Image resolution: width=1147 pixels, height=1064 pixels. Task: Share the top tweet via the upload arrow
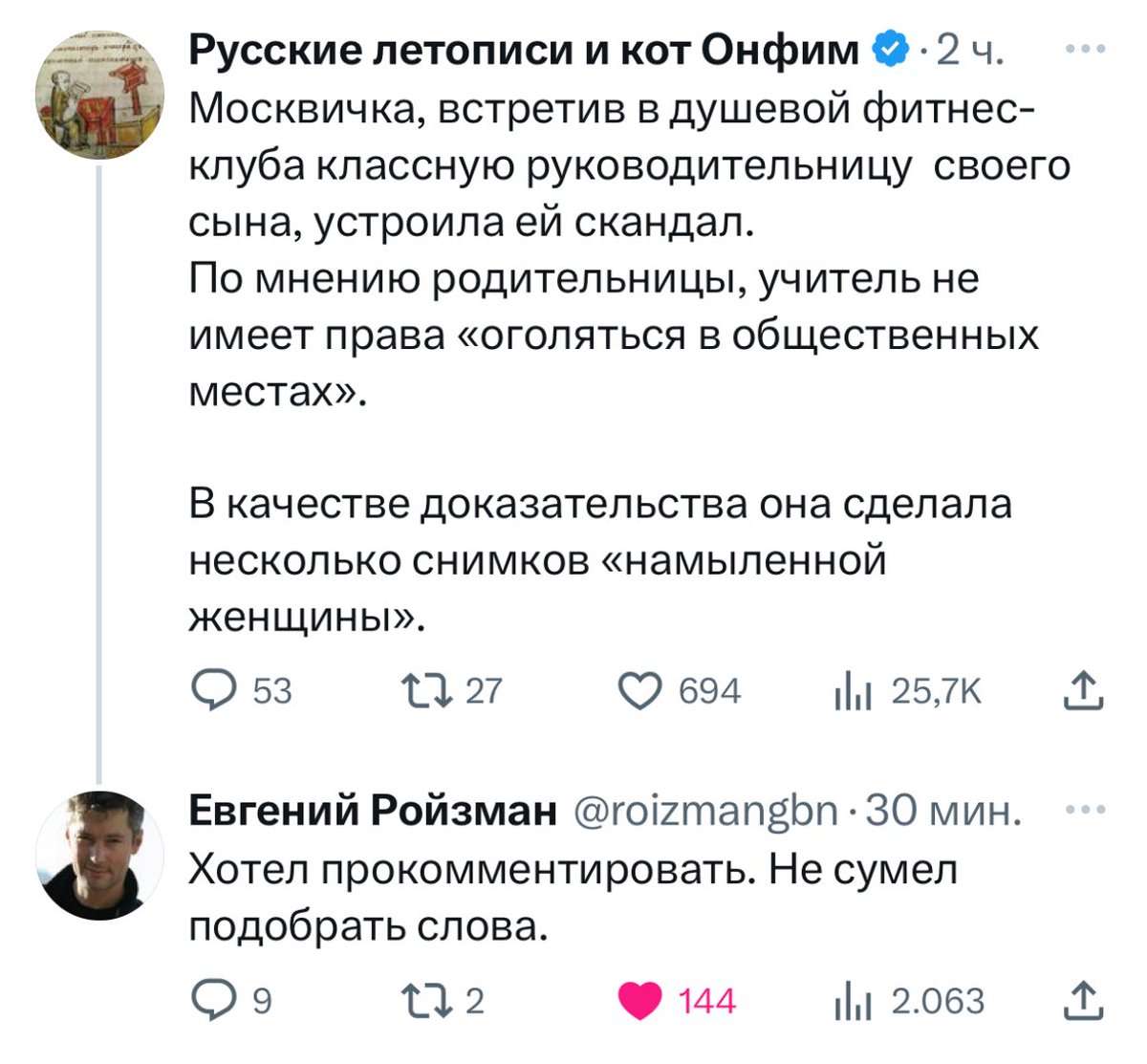pyautogui.click(x=1083, y=690)
